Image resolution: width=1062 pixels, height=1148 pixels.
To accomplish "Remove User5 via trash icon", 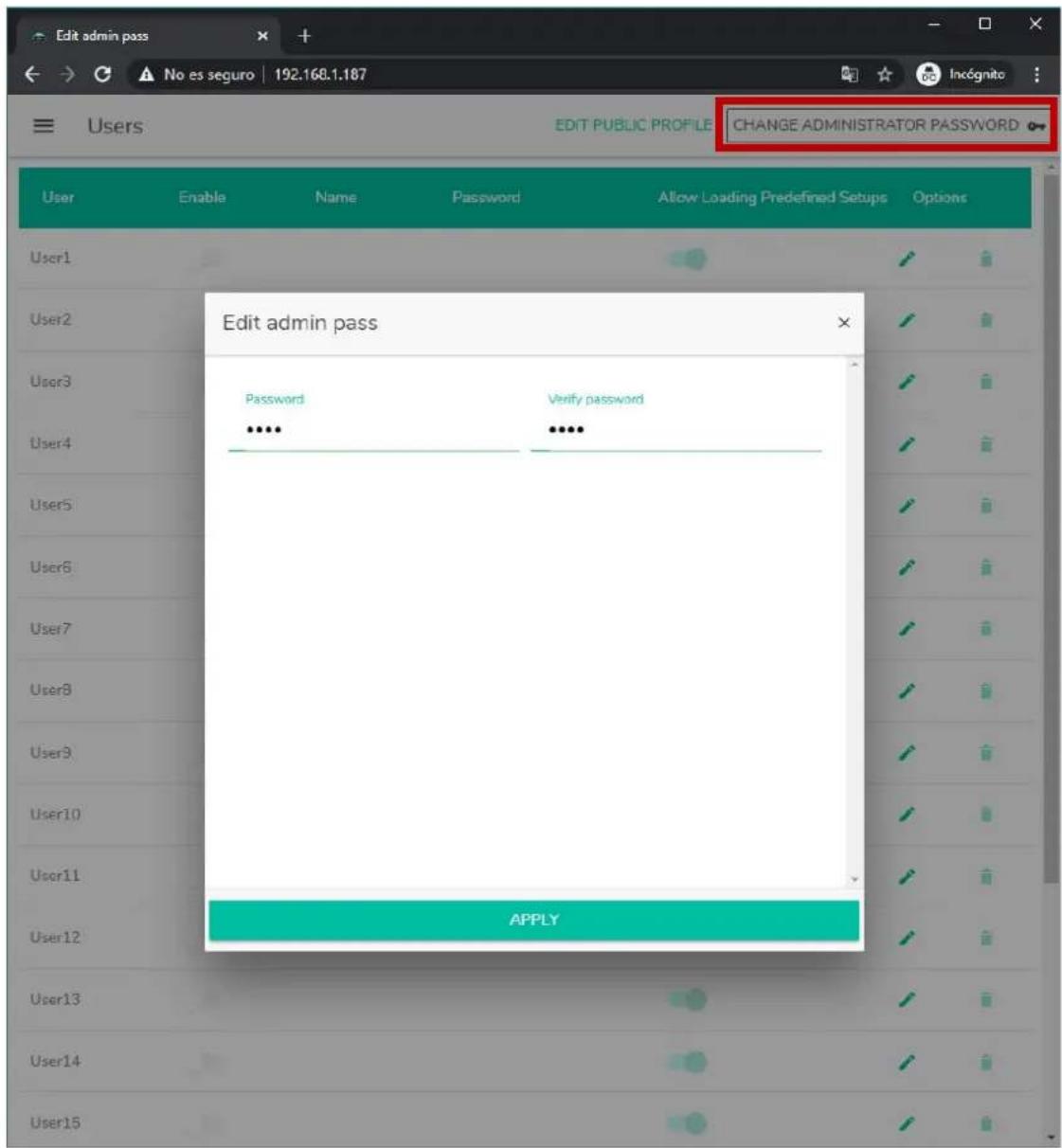I will click(986, 506).
